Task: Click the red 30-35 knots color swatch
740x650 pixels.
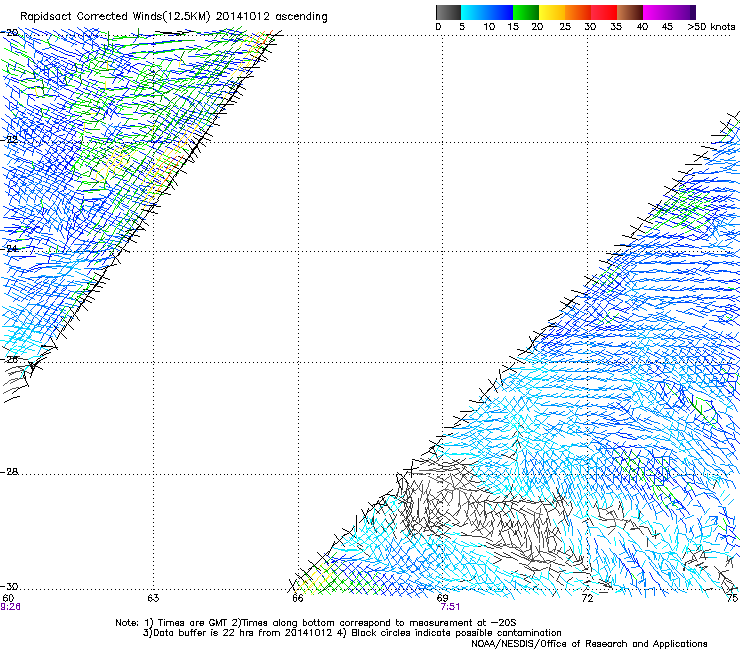Action: click(x=604, y=12)
